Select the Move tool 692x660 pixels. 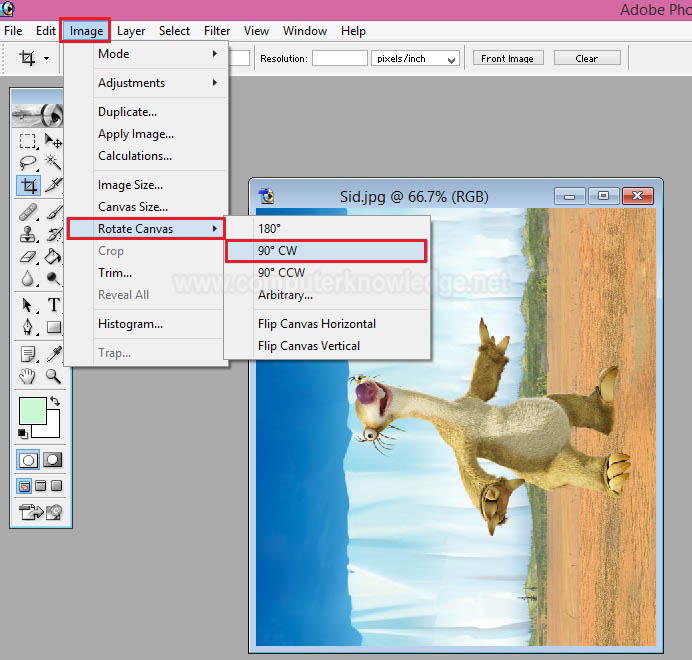[53, 141]
